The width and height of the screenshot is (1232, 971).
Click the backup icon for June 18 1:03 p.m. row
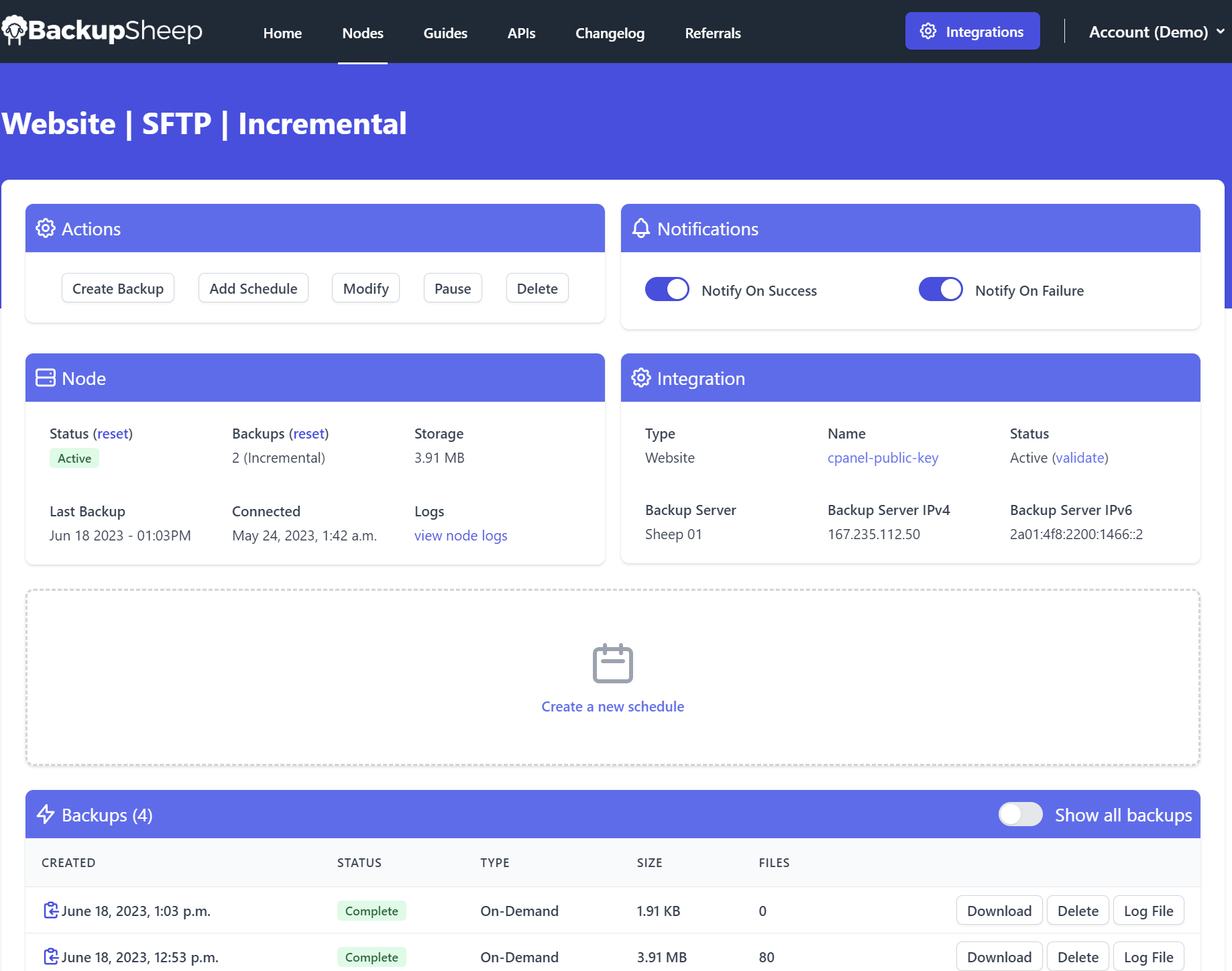coord(51,910)
